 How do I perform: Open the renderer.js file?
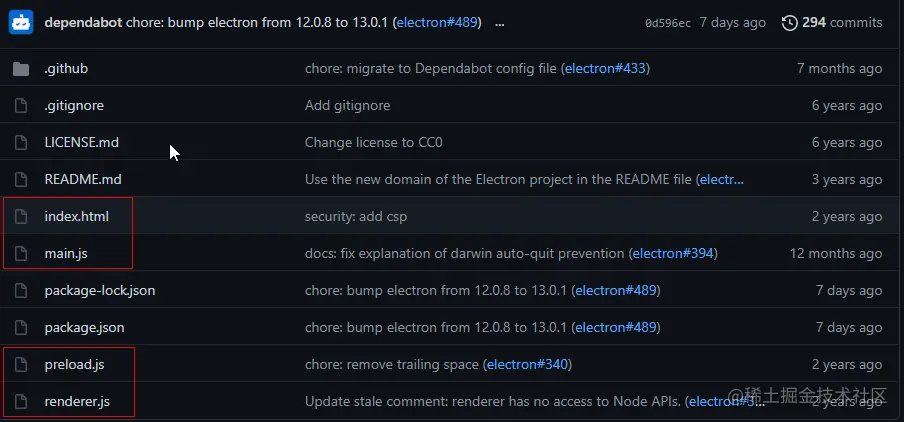pos(77,402)
